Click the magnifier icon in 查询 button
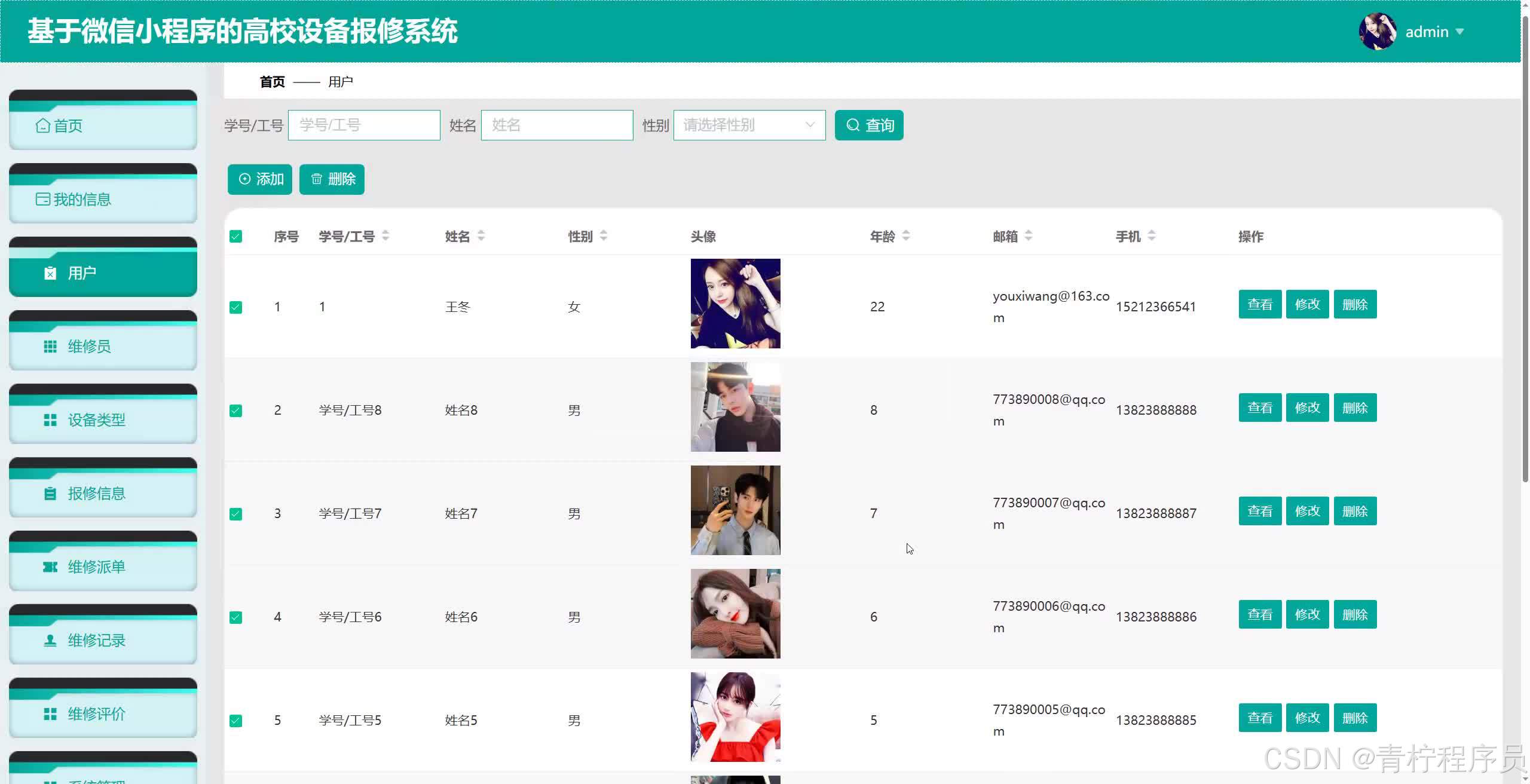The width and height of the screenshot is (1530, 784). tap(853, 125)
